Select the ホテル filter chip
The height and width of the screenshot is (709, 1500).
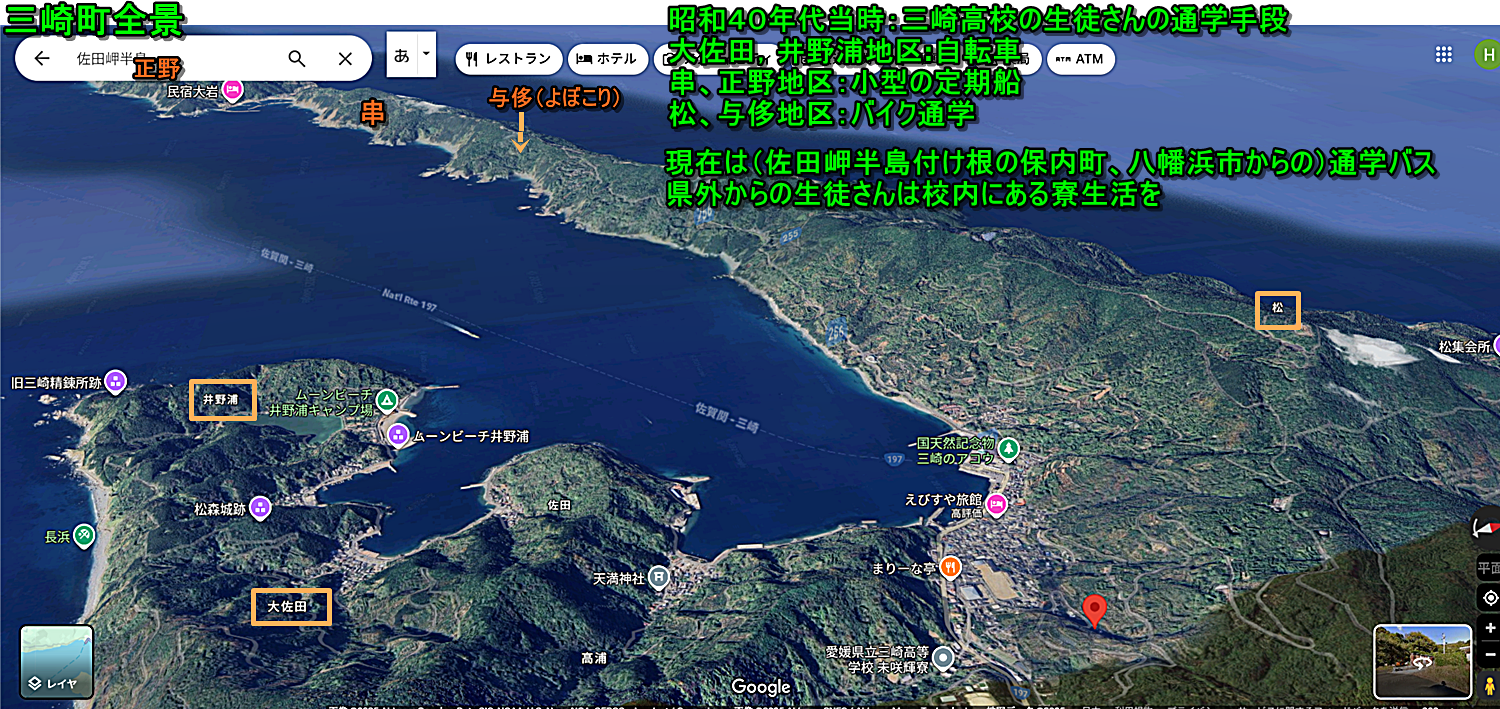[607, 59]
